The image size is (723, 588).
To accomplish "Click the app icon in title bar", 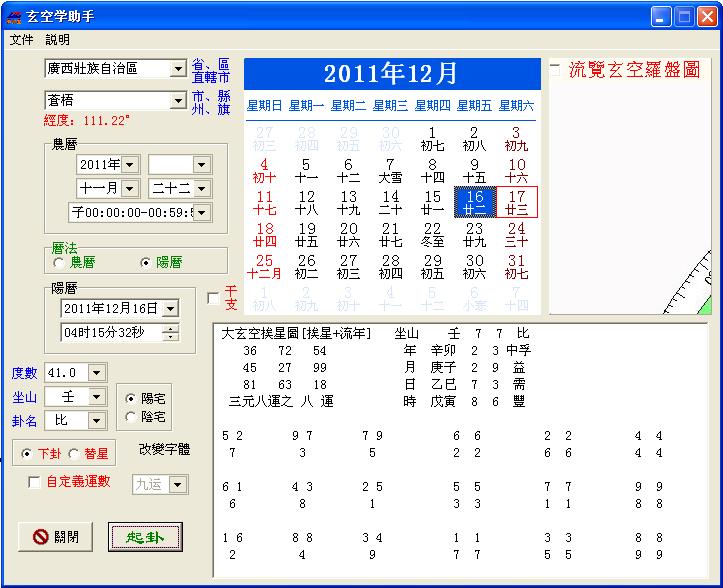I will [x=14, y=16].
